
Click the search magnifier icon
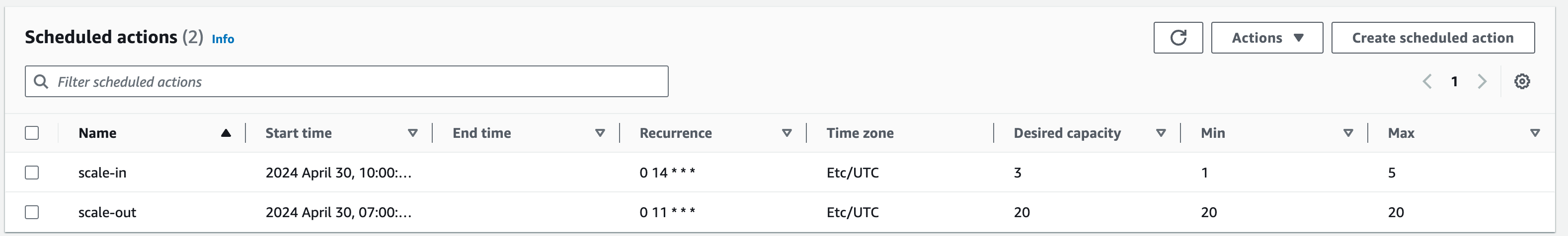click(x=41, y=81)
